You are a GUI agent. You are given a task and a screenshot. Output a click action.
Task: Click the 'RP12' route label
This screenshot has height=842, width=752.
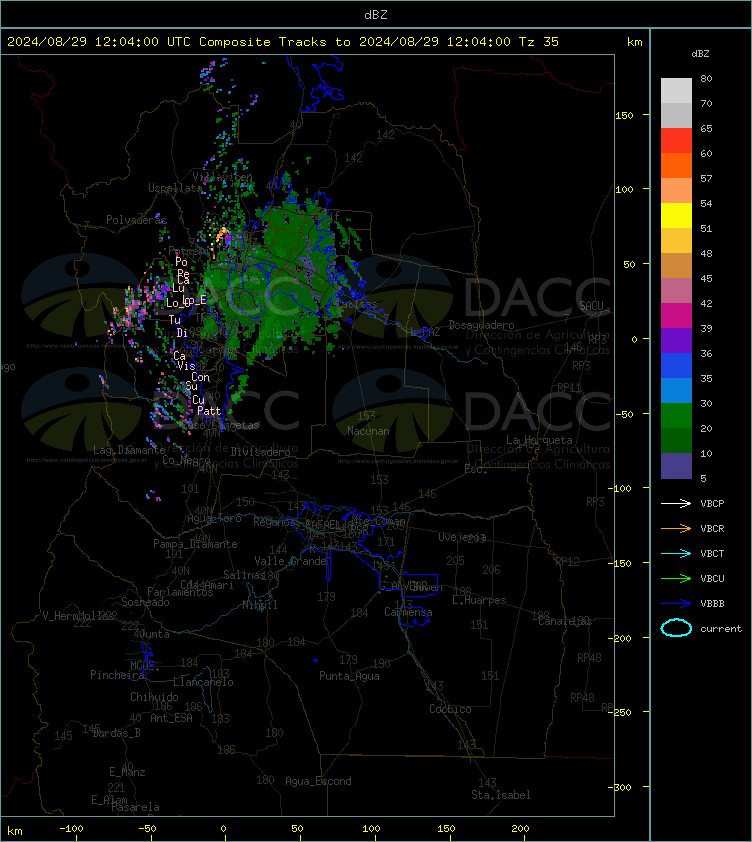pos(567,562)
